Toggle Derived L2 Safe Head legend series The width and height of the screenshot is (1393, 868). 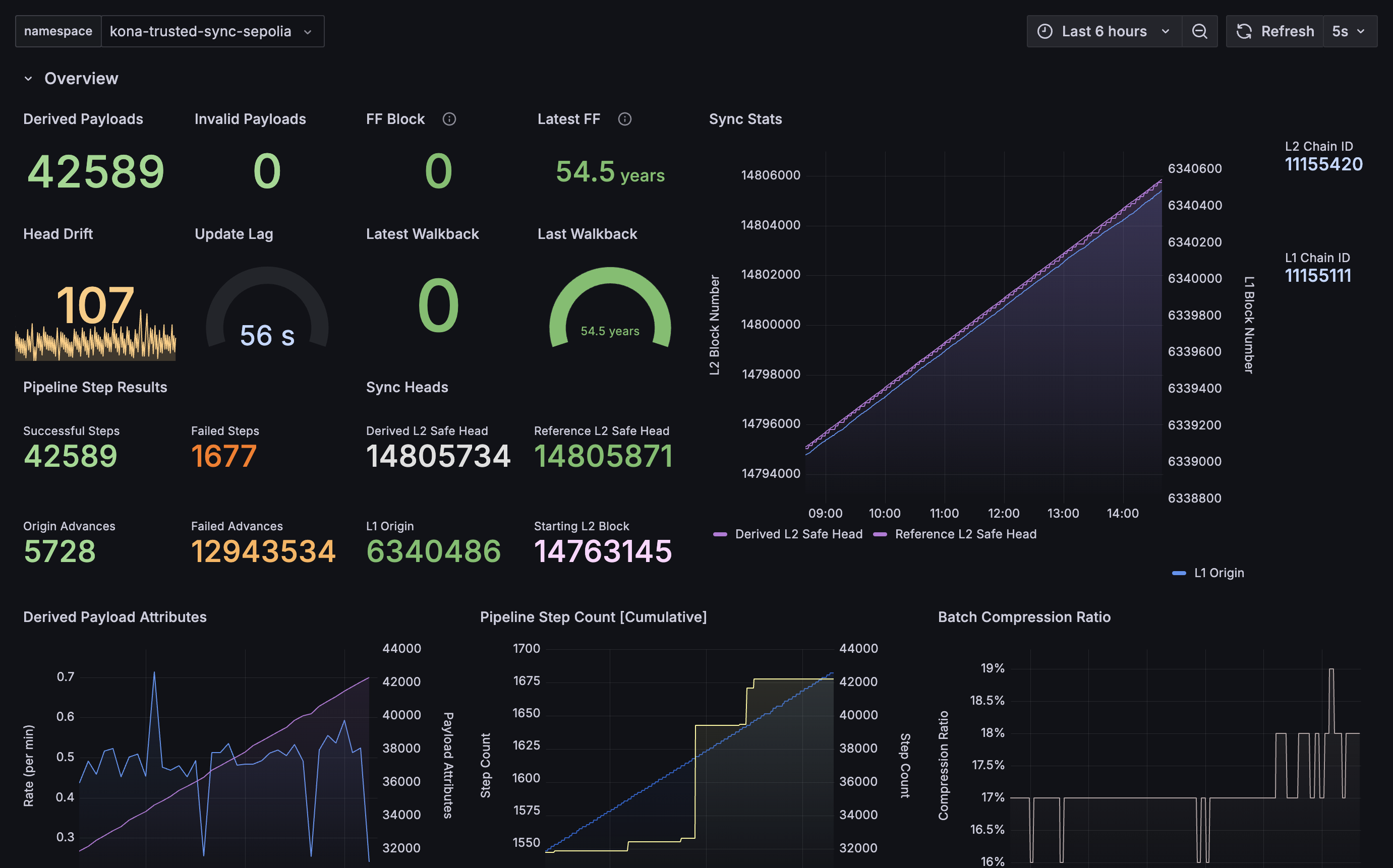798,534
